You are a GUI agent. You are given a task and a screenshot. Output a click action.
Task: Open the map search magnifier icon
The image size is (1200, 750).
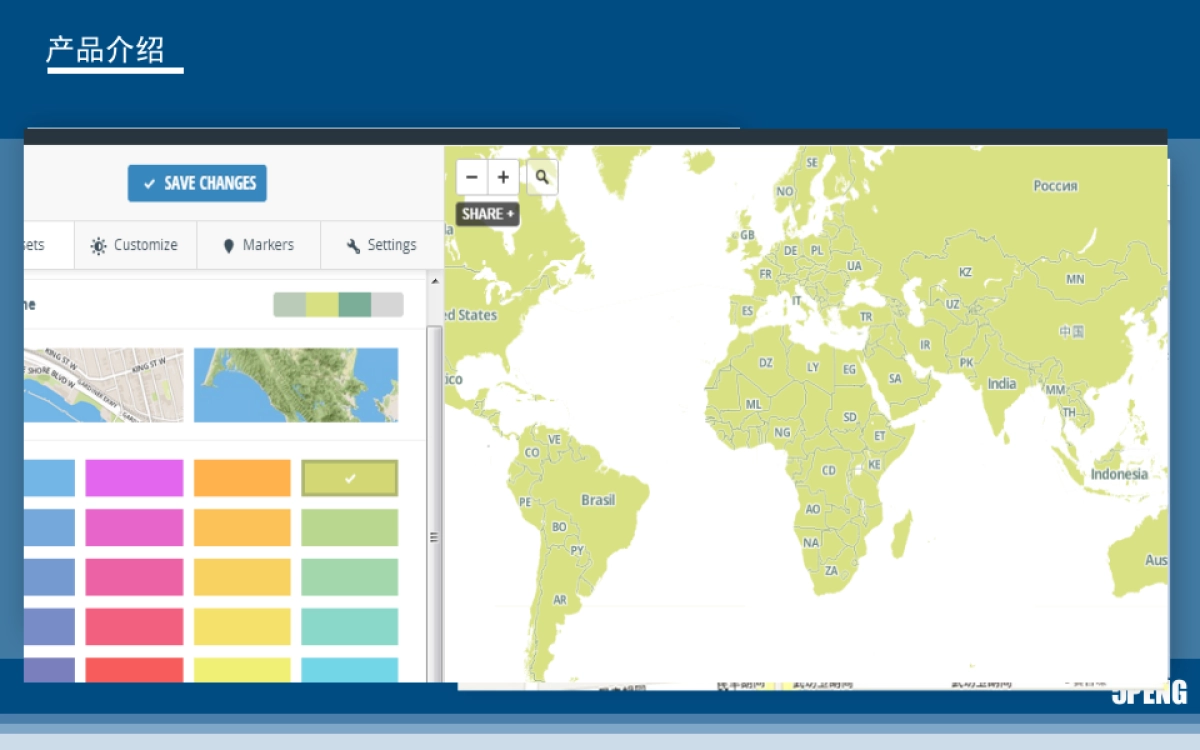coord(542,177)
